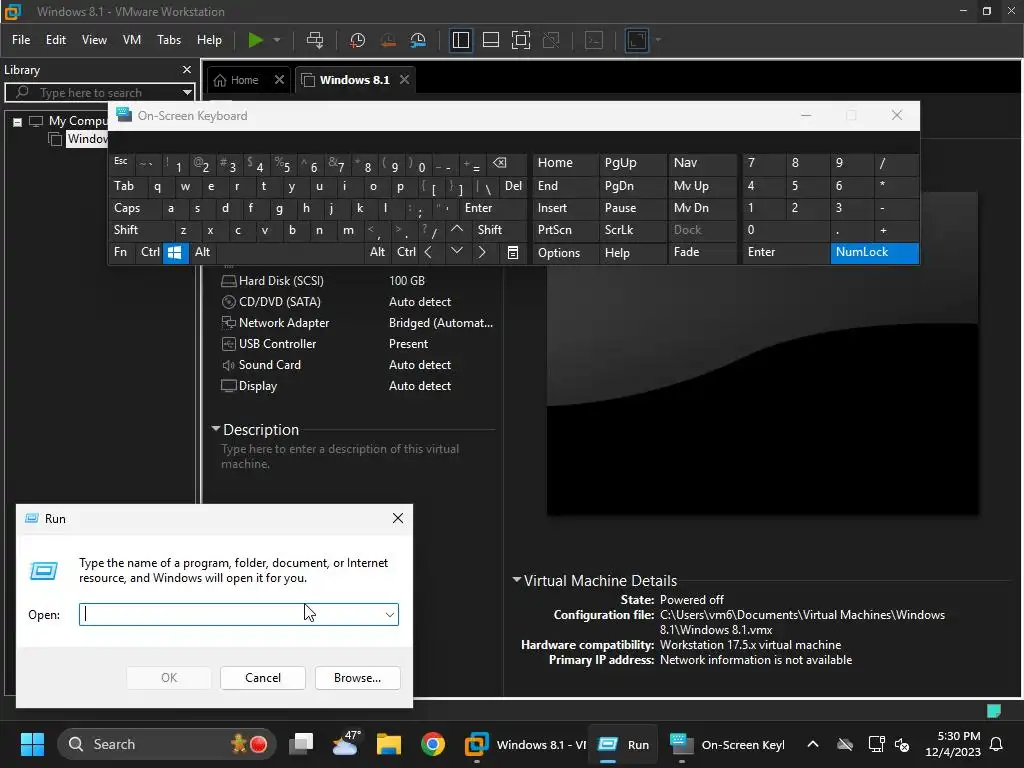Select the Sound Card device row
1024x768 pixels.
point(357,364)
